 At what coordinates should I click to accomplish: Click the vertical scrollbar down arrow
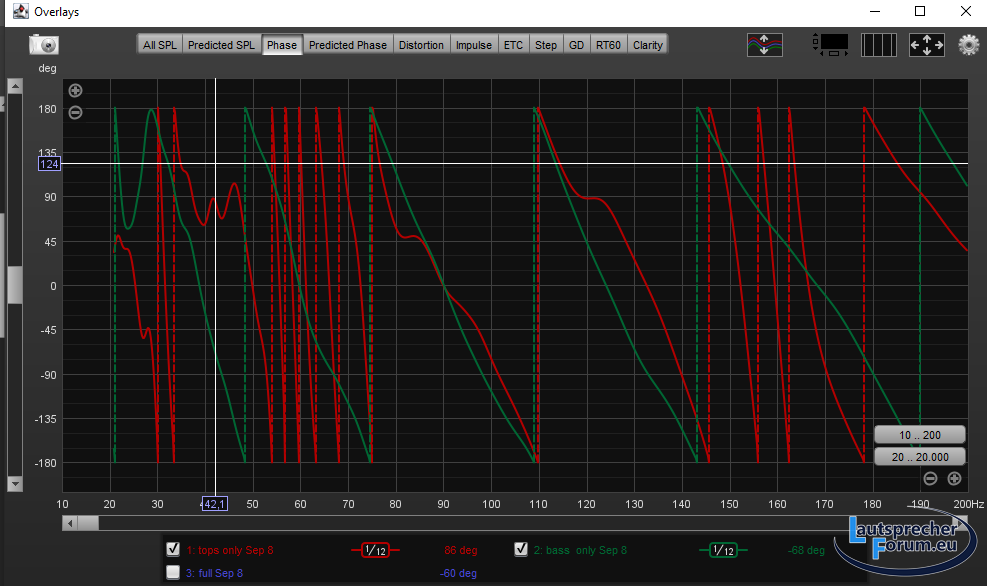[14, 483]
